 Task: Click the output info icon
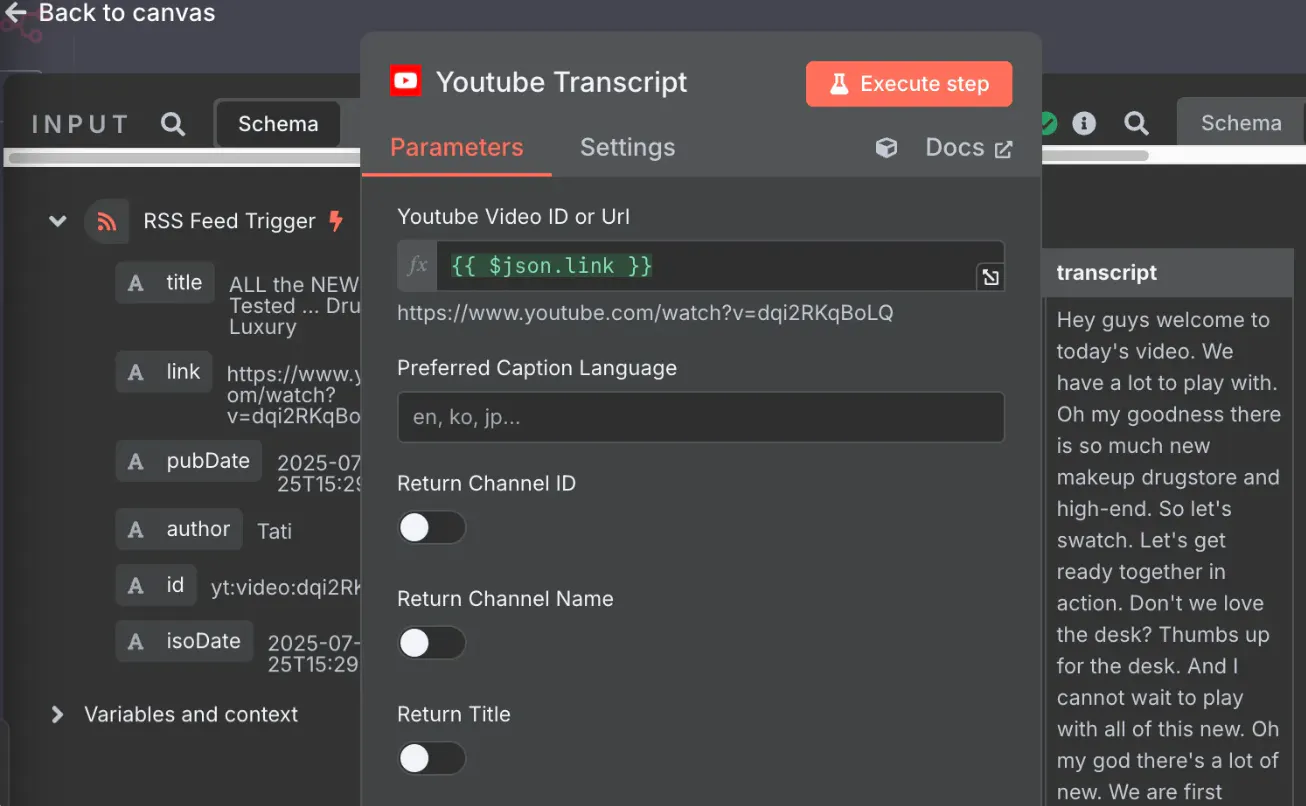pos(1084,123)
